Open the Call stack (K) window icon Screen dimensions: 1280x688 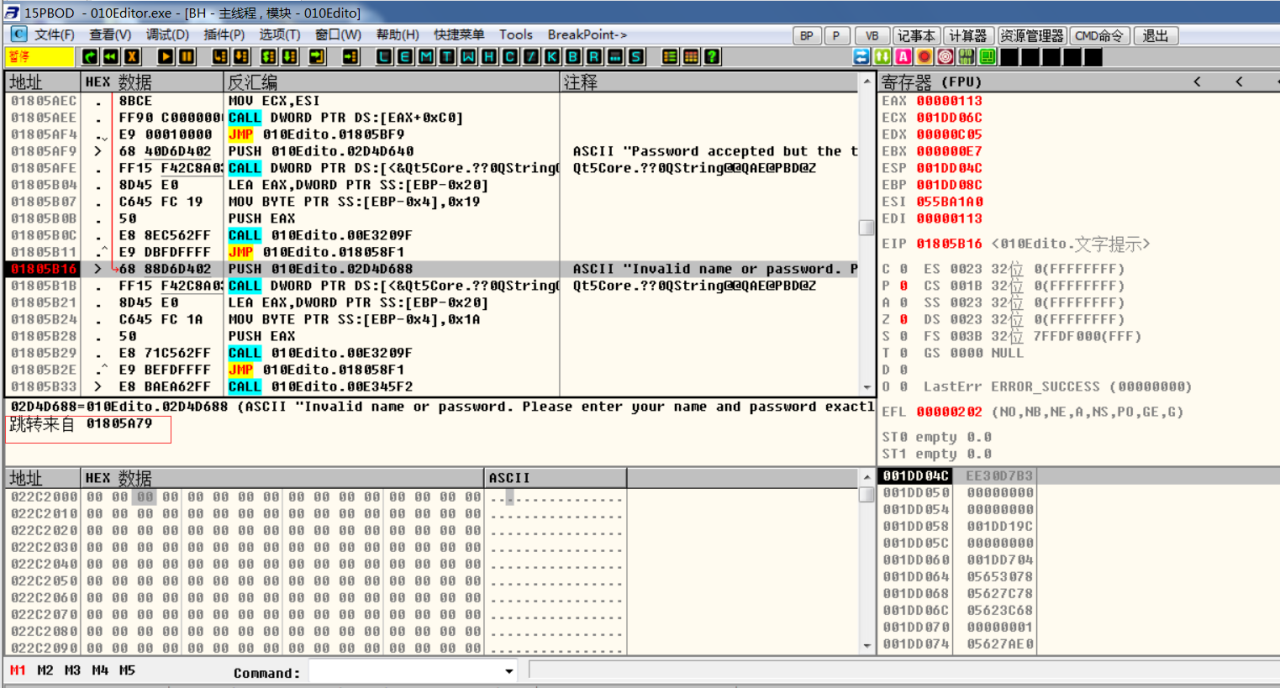pos(551,57)
